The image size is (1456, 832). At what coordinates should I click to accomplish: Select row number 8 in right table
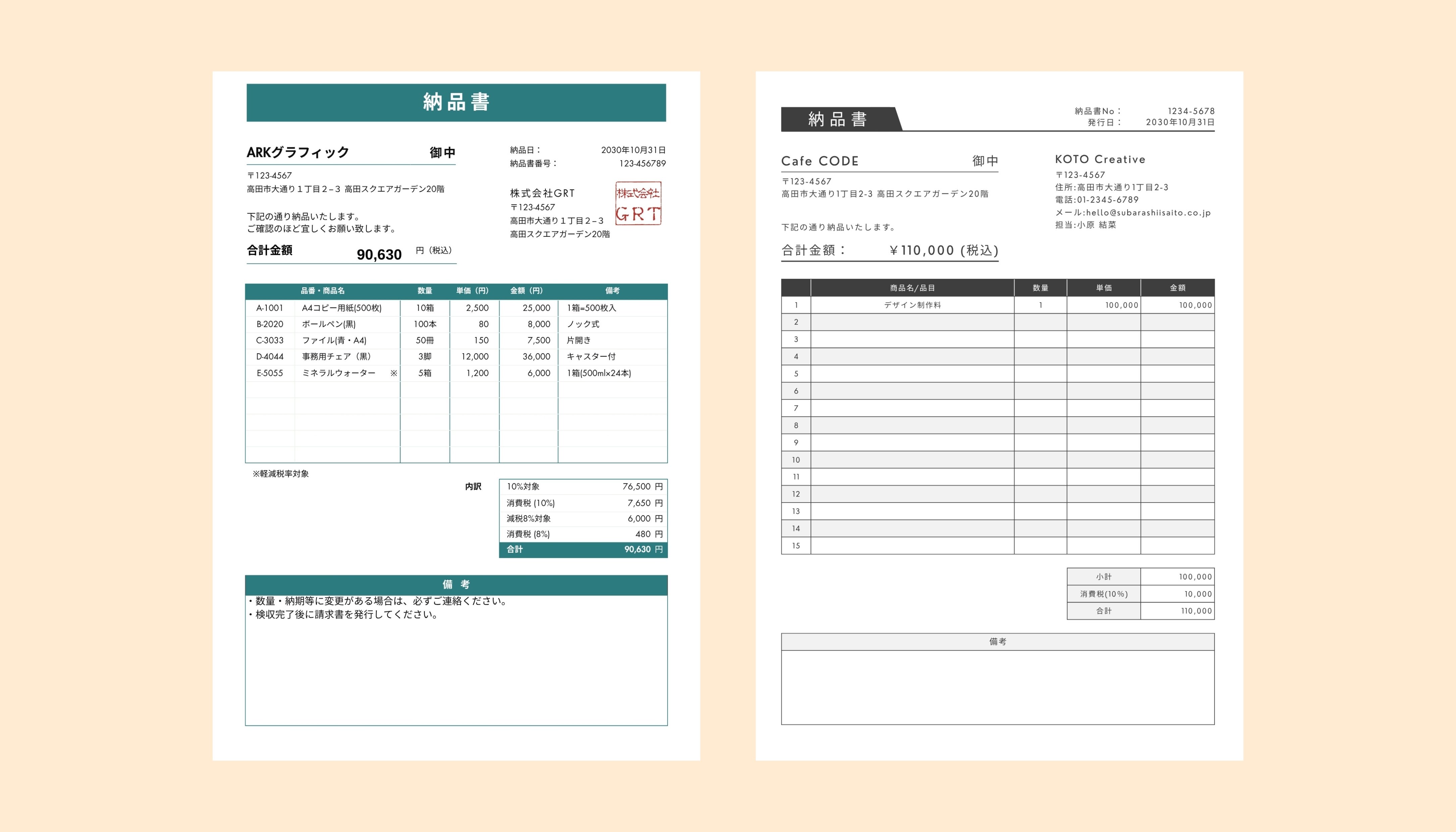796,425
